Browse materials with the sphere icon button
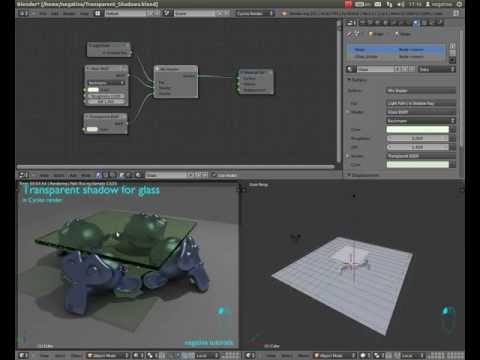This screenshot has height=360, width=480. coord(350,69)
